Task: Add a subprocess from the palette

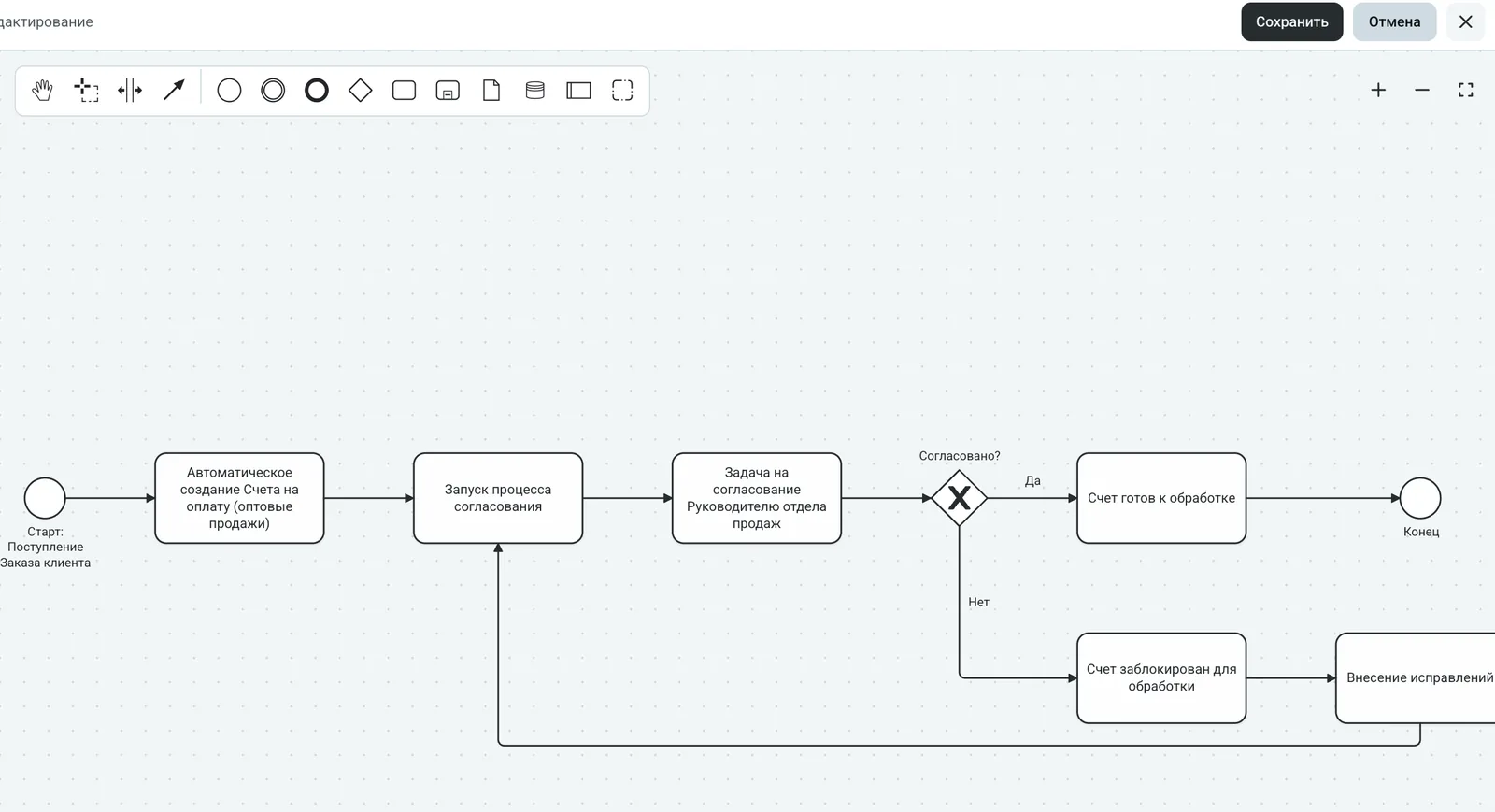Action: pyautogui.click(x=448, y=91)
